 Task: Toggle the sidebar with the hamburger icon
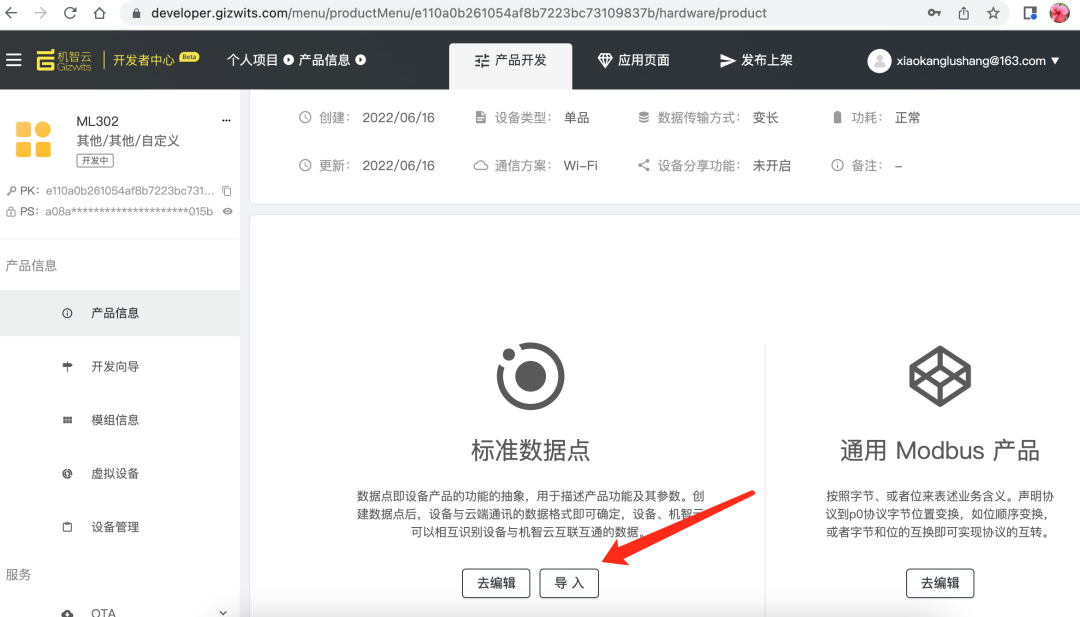[14, 59]
